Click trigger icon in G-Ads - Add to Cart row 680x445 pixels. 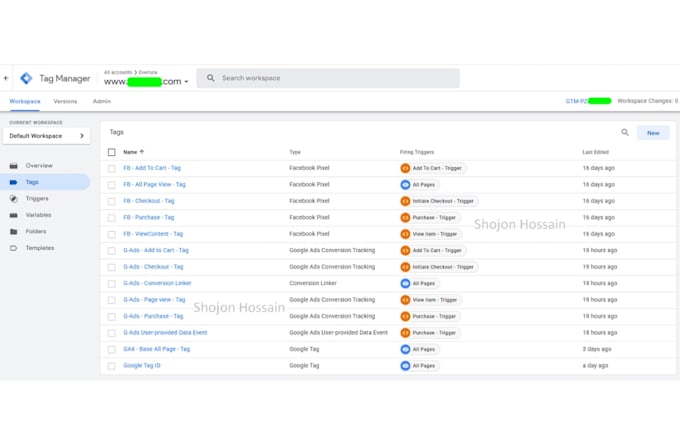click(405, 251)
